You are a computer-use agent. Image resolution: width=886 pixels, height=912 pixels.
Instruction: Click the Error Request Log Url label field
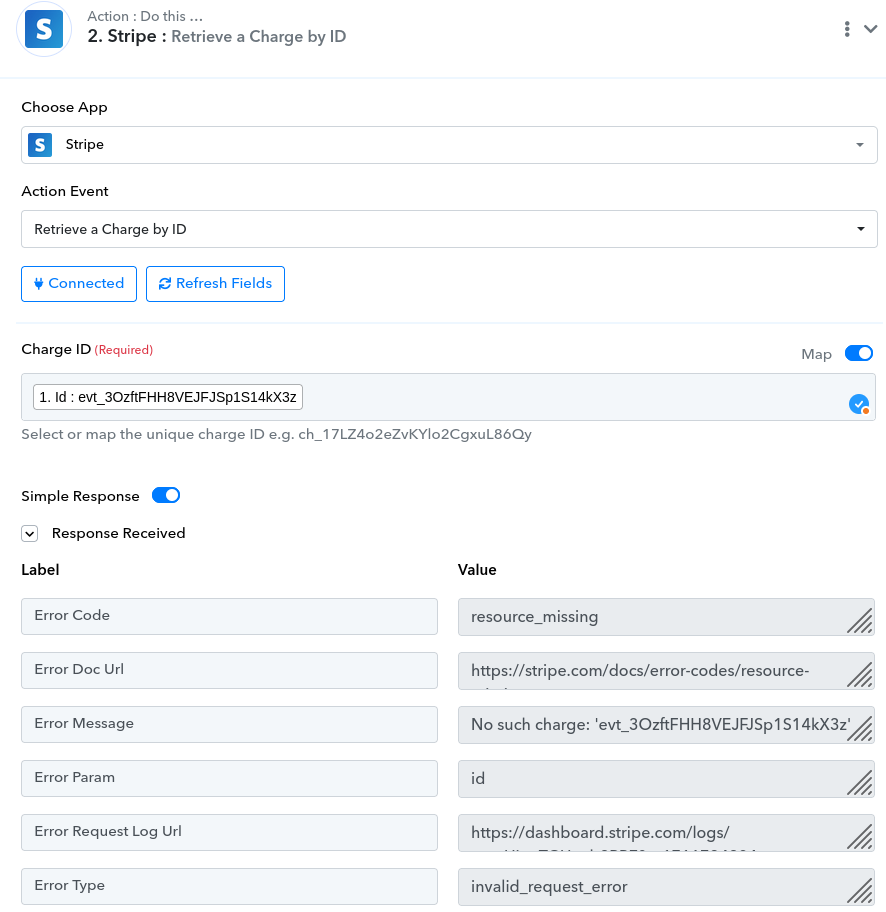tap(229, 832)
